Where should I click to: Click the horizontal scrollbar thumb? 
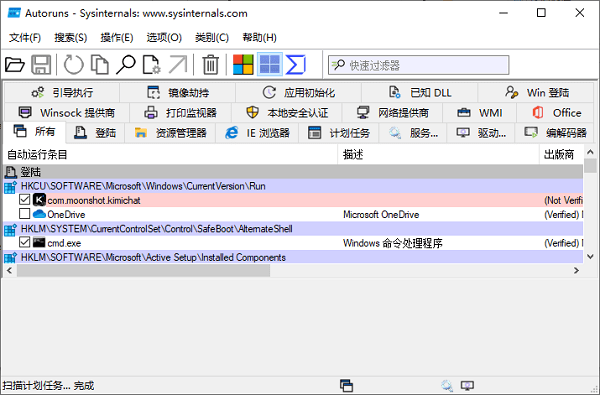point(143,271)
